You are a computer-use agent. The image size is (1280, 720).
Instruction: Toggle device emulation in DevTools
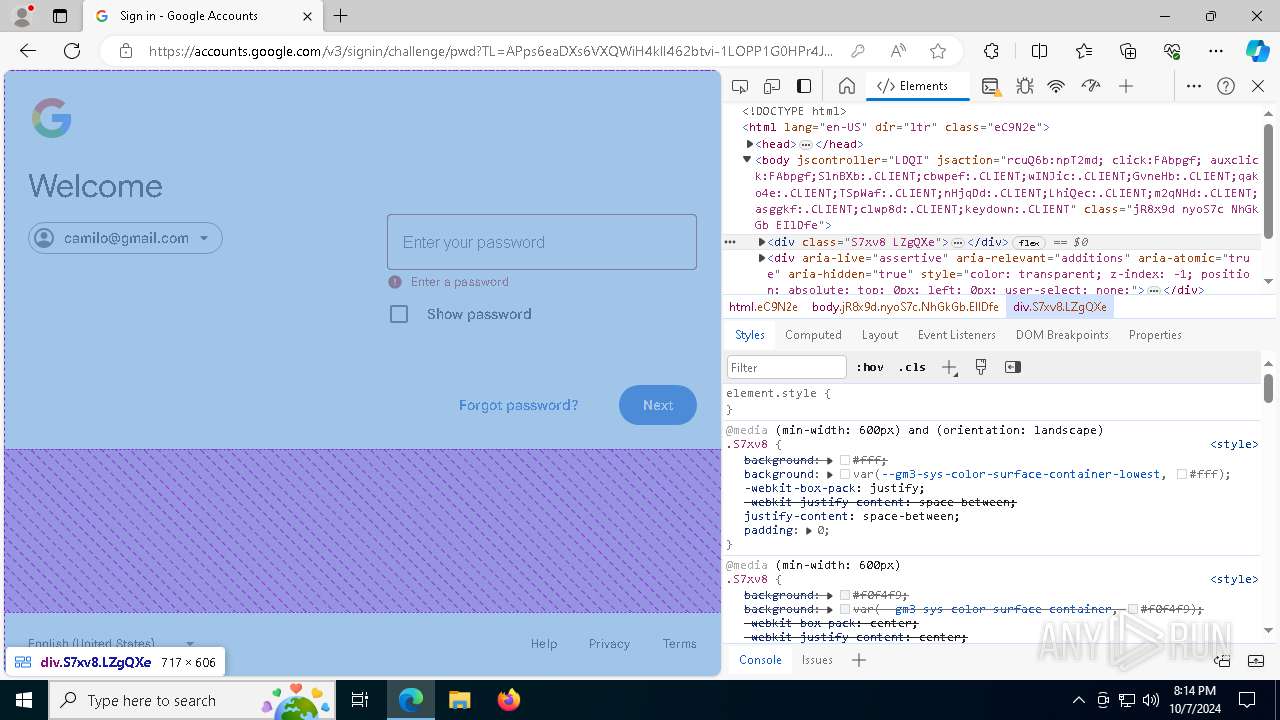click(772, 87)
